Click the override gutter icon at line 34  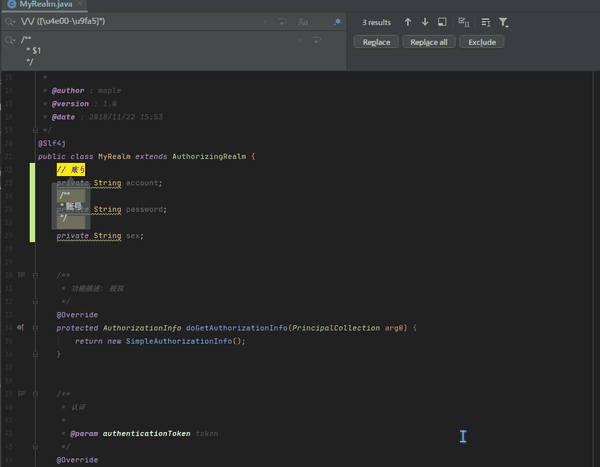click(x=21, y=327)
